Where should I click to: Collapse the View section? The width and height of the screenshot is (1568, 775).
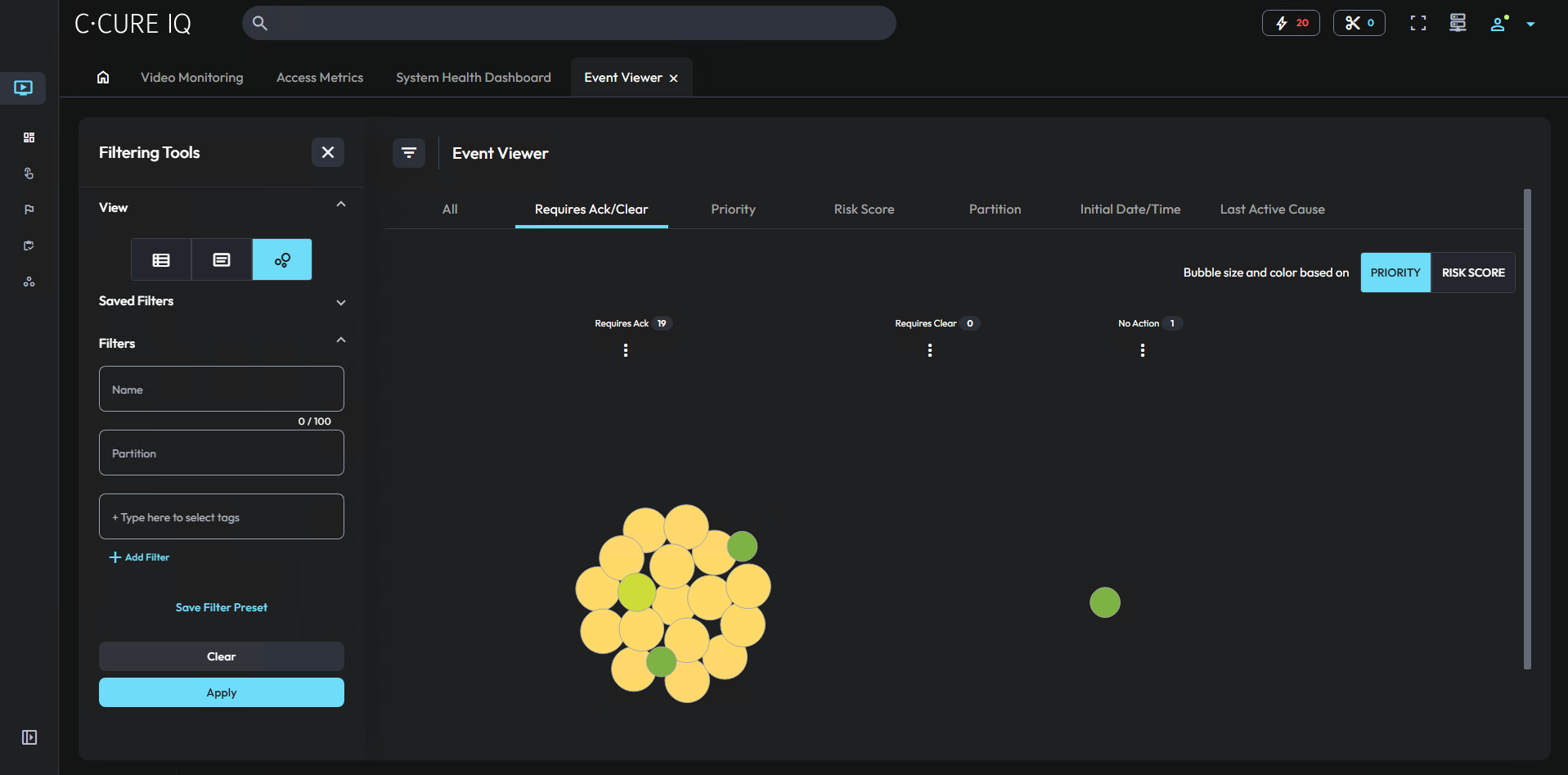(341, 204)
